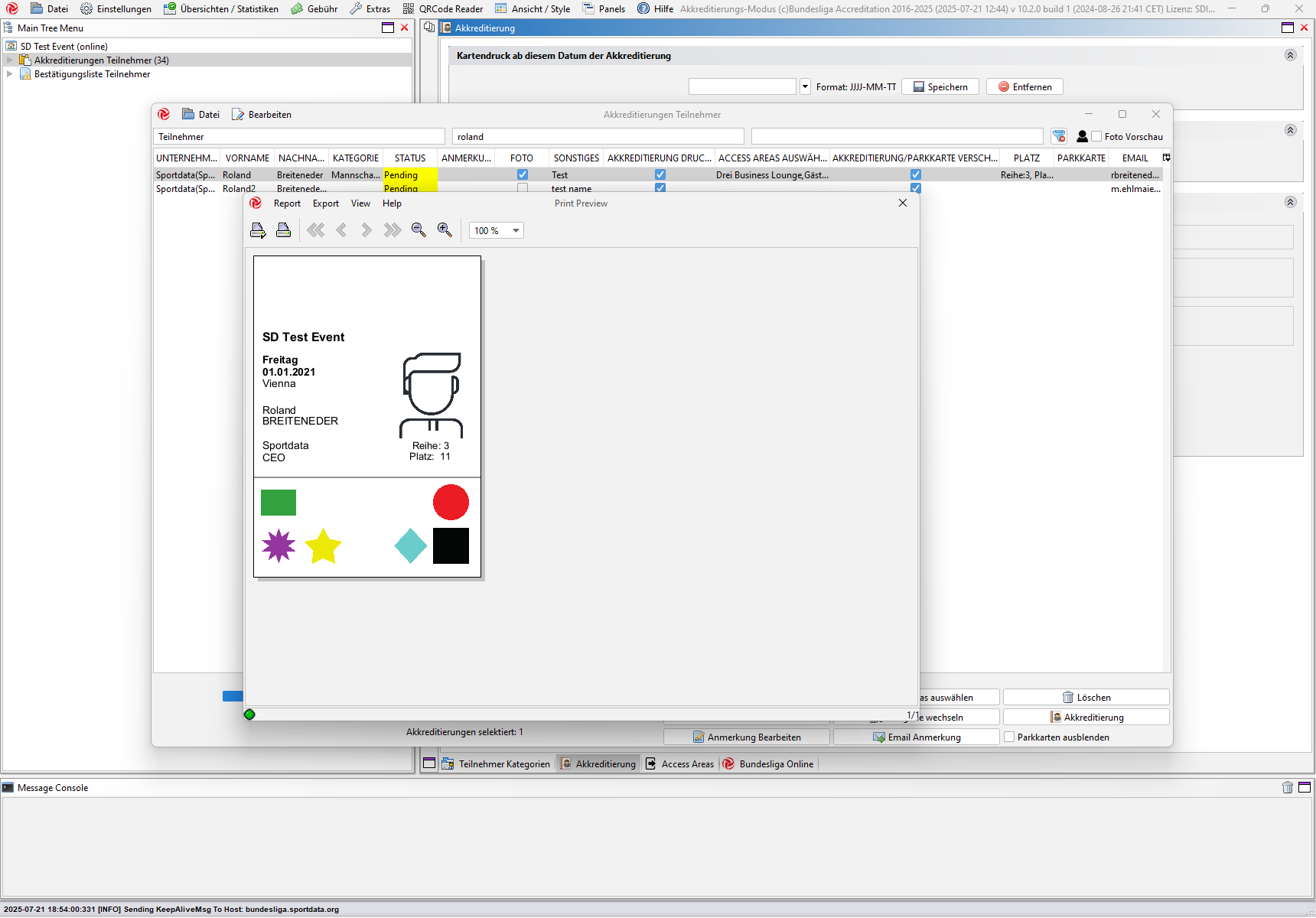Toggle FOTO checkbox in the Roland2 row

click(523, 188)
